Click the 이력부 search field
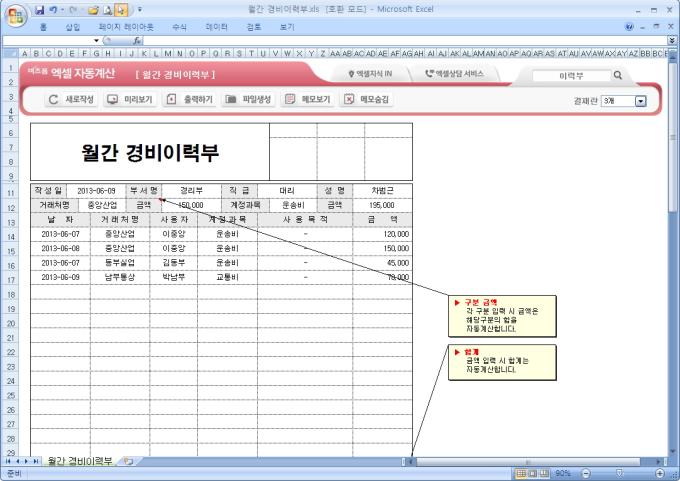The width and height of the screenshot is (680, 481). coord(571,76)
